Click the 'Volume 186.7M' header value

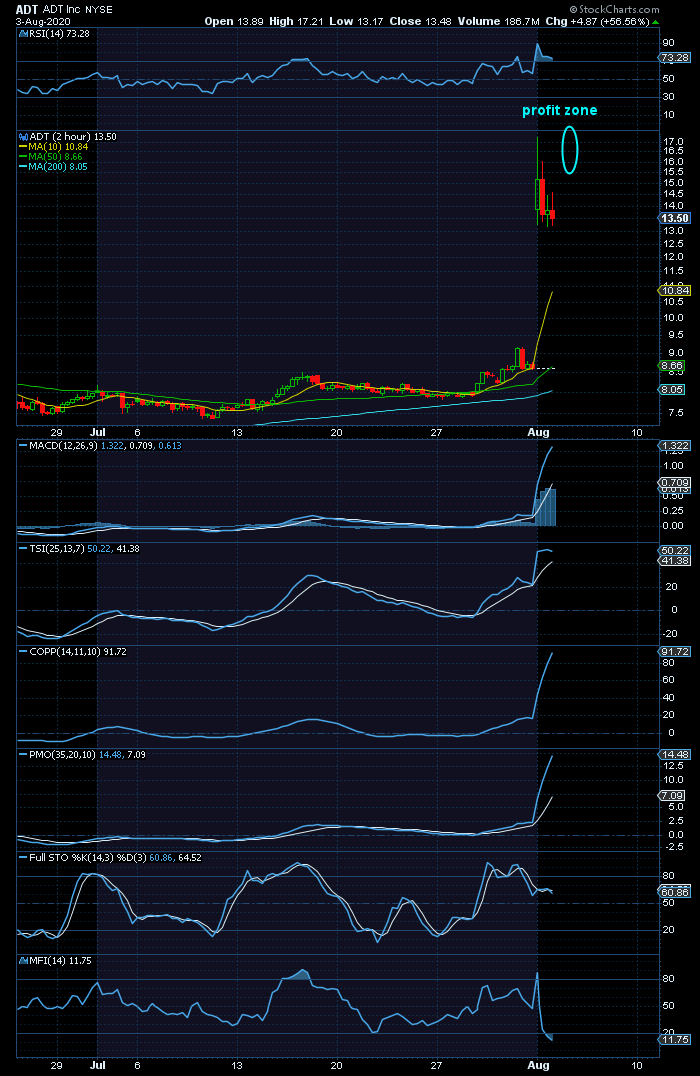click(x=499, y=21)
